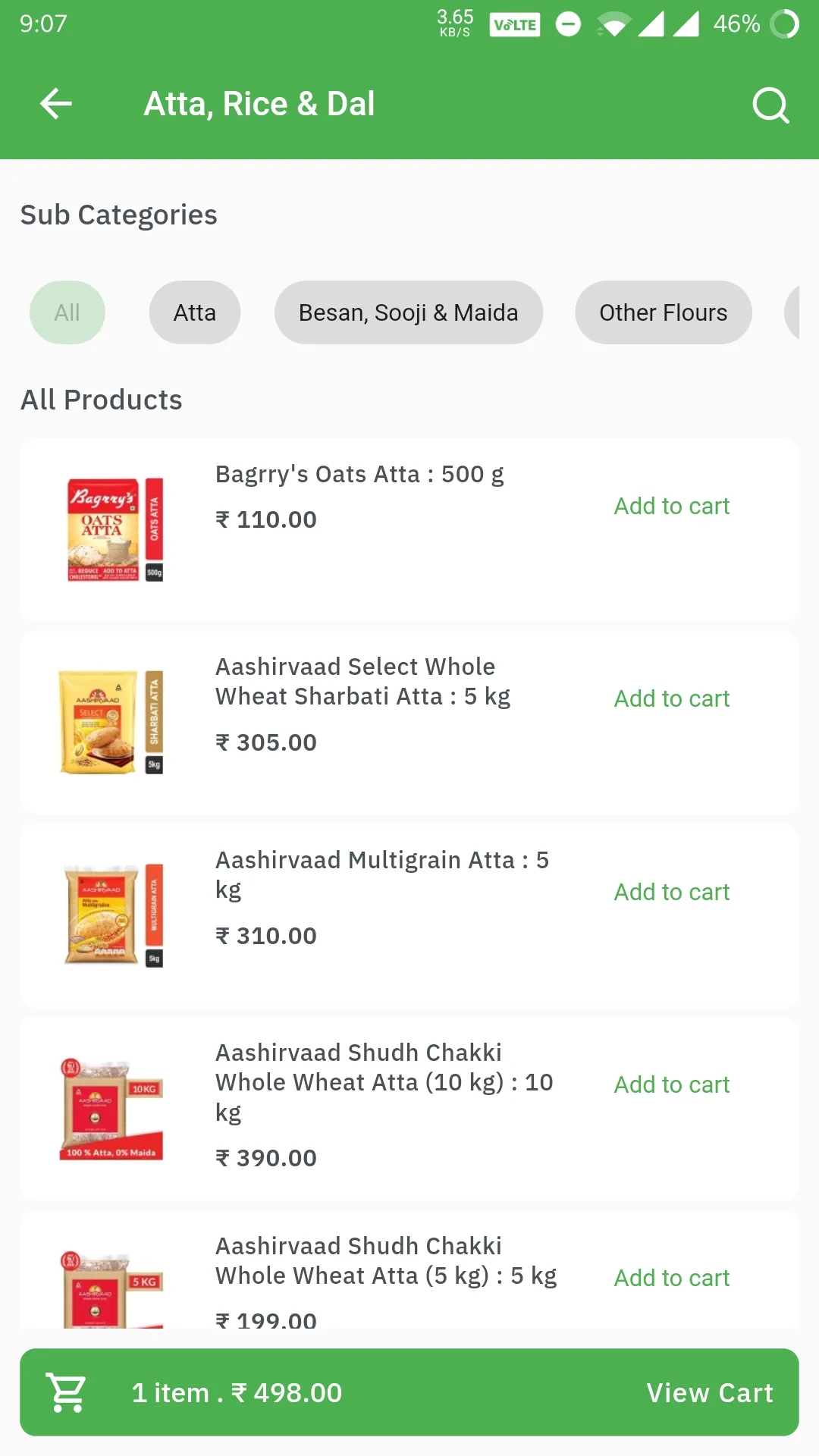Add Shudh Chakki Atta 10 kg to cart
The image size is (819, 1456).
pos(672,1084)
